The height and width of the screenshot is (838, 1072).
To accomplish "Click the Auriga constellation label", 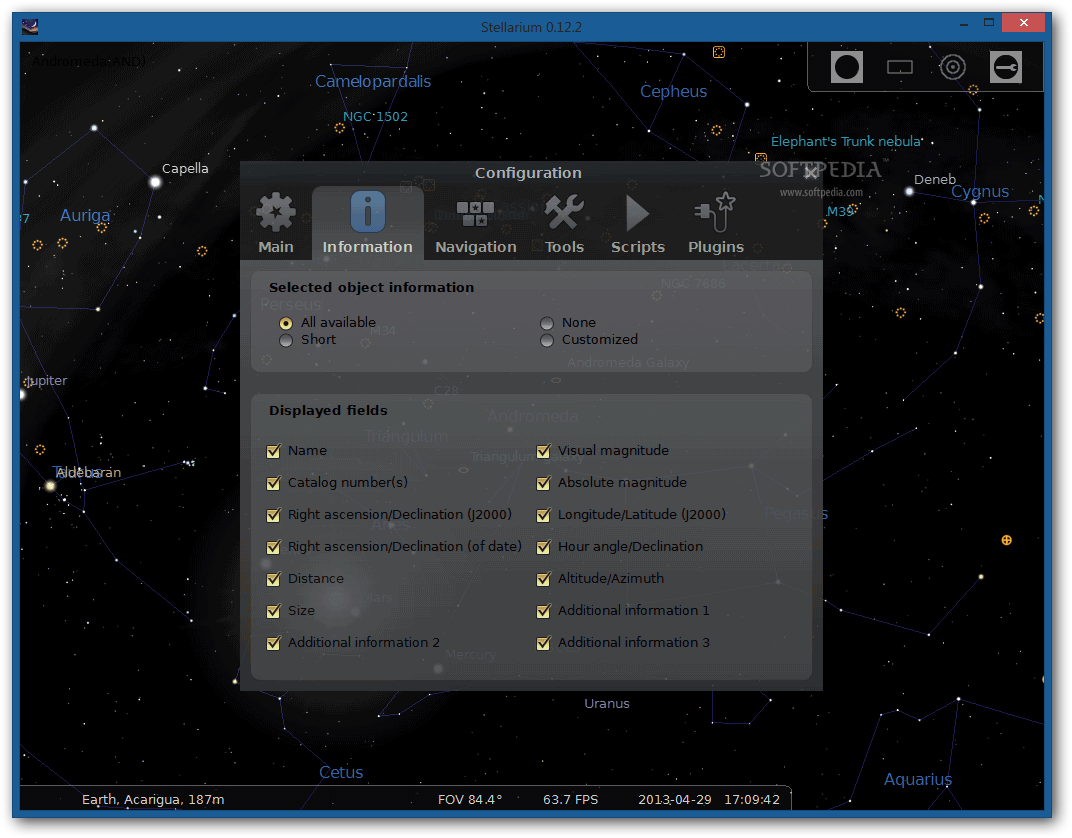I will click(x=85, y=215).
